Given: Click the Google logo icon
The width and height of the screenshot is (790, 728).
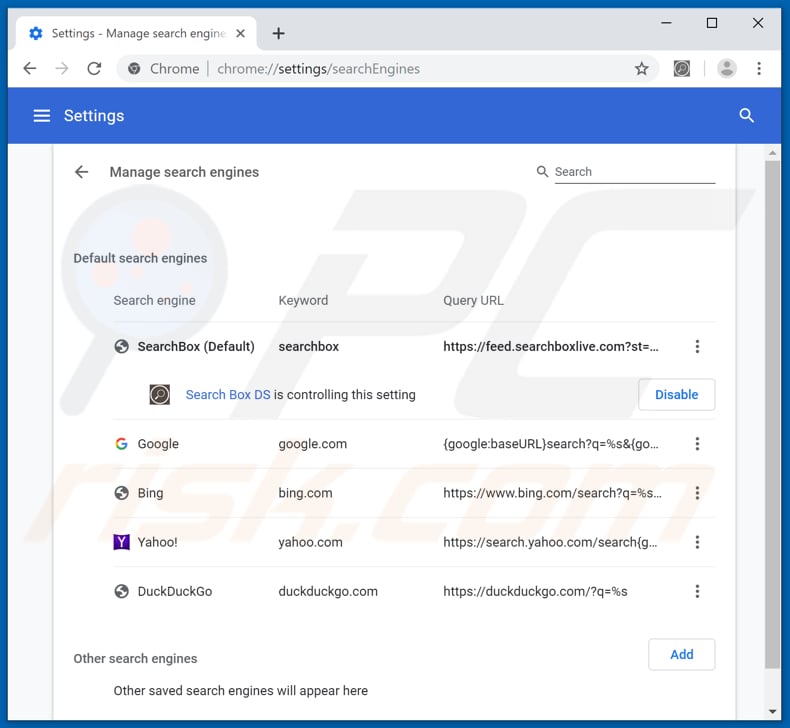Looking at the screenshot, I should pyautogui.click(x=121, y=444).
